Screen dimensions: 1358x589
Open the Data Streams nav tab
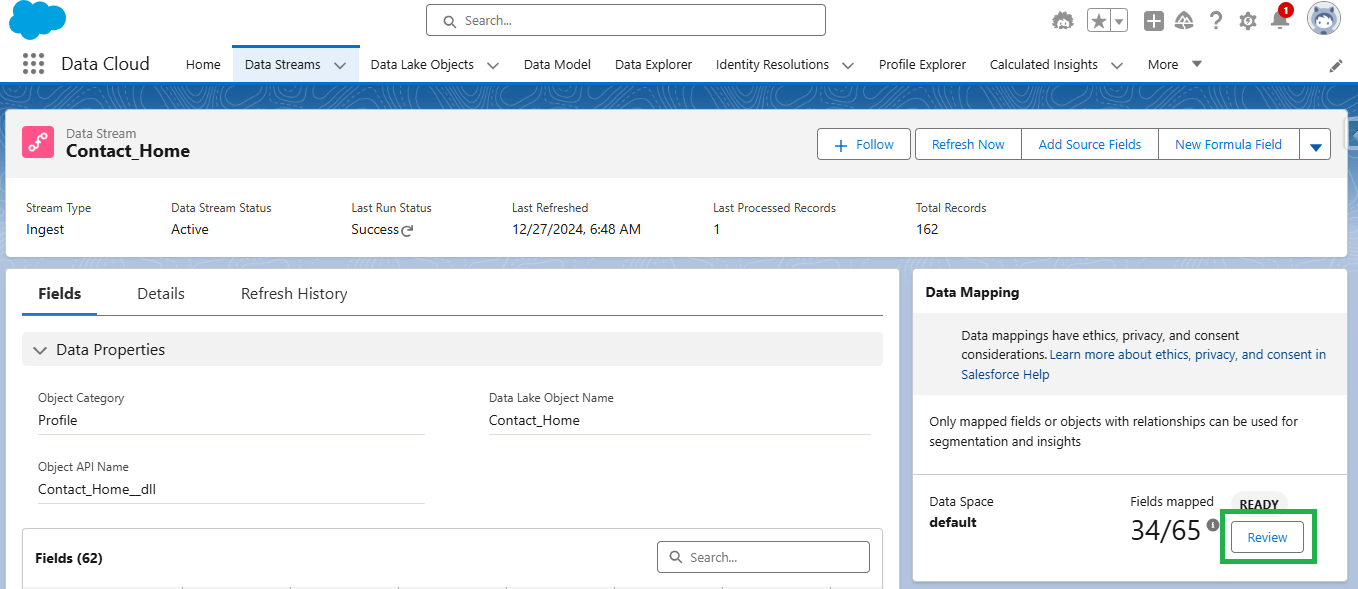coord(283,64)
